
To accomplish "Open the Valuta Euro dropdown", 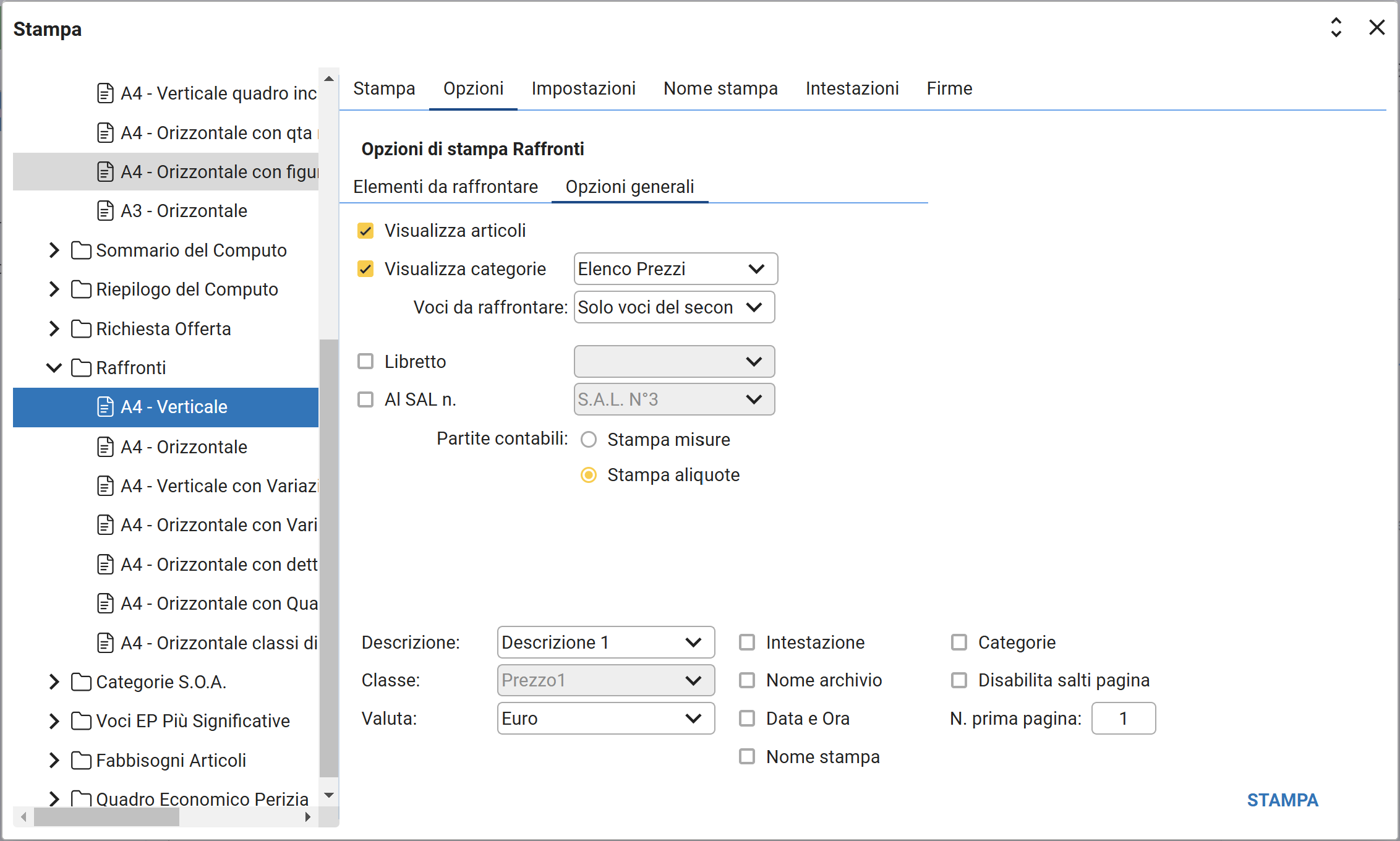I will pyautogui.click(x=605, y=719).
